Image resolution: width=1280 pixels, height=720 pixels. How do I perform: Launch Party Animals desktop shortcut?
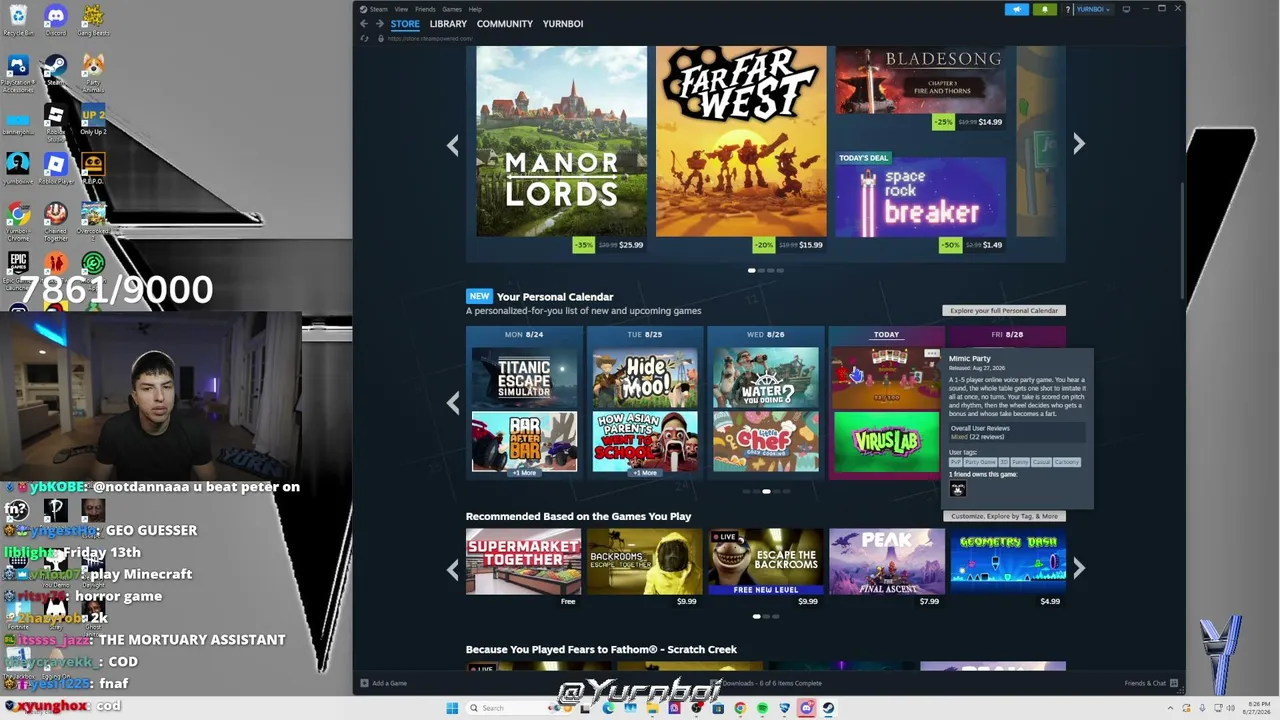coord(93,71)
